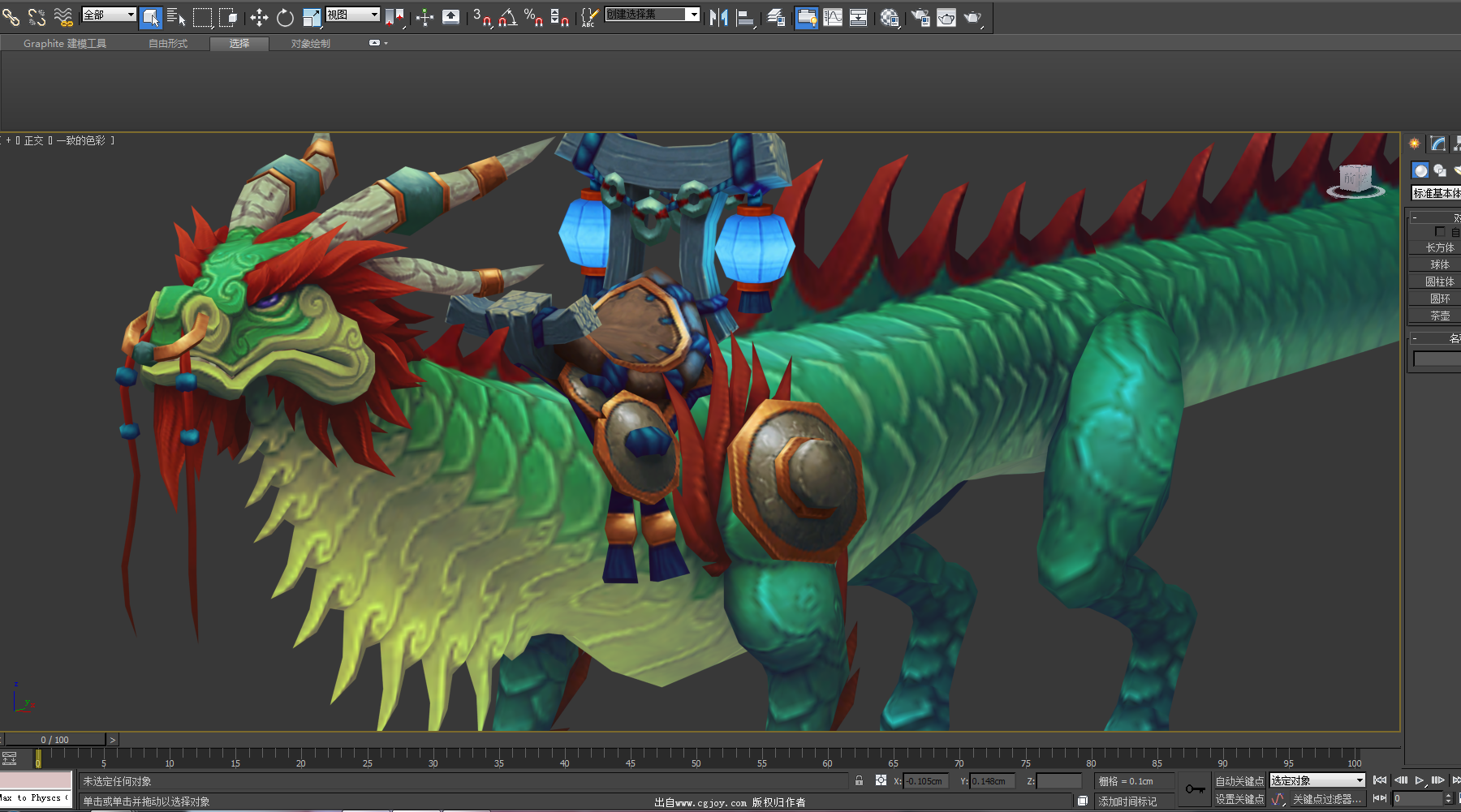This screenshot has width=1461, height=812.
Task: Click the Edit Named Selection Sets icon
Action: pos(590,17)
